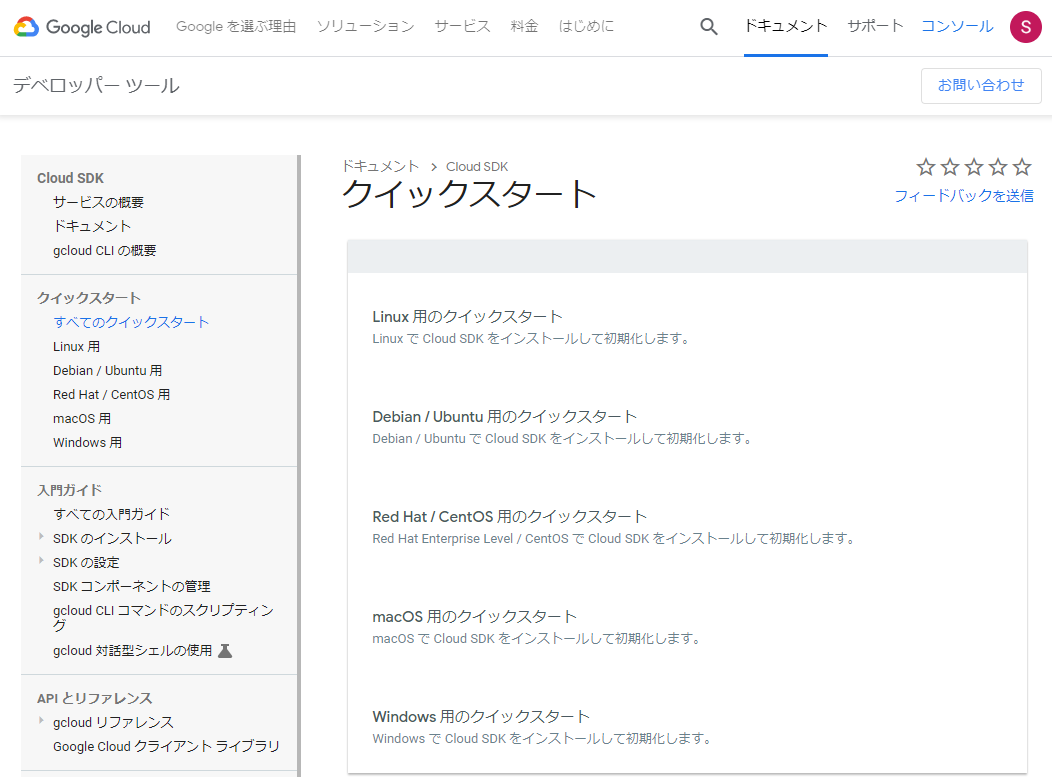
Task: Expand the SDK のインストール tree item
Action: tap(41, 537)
